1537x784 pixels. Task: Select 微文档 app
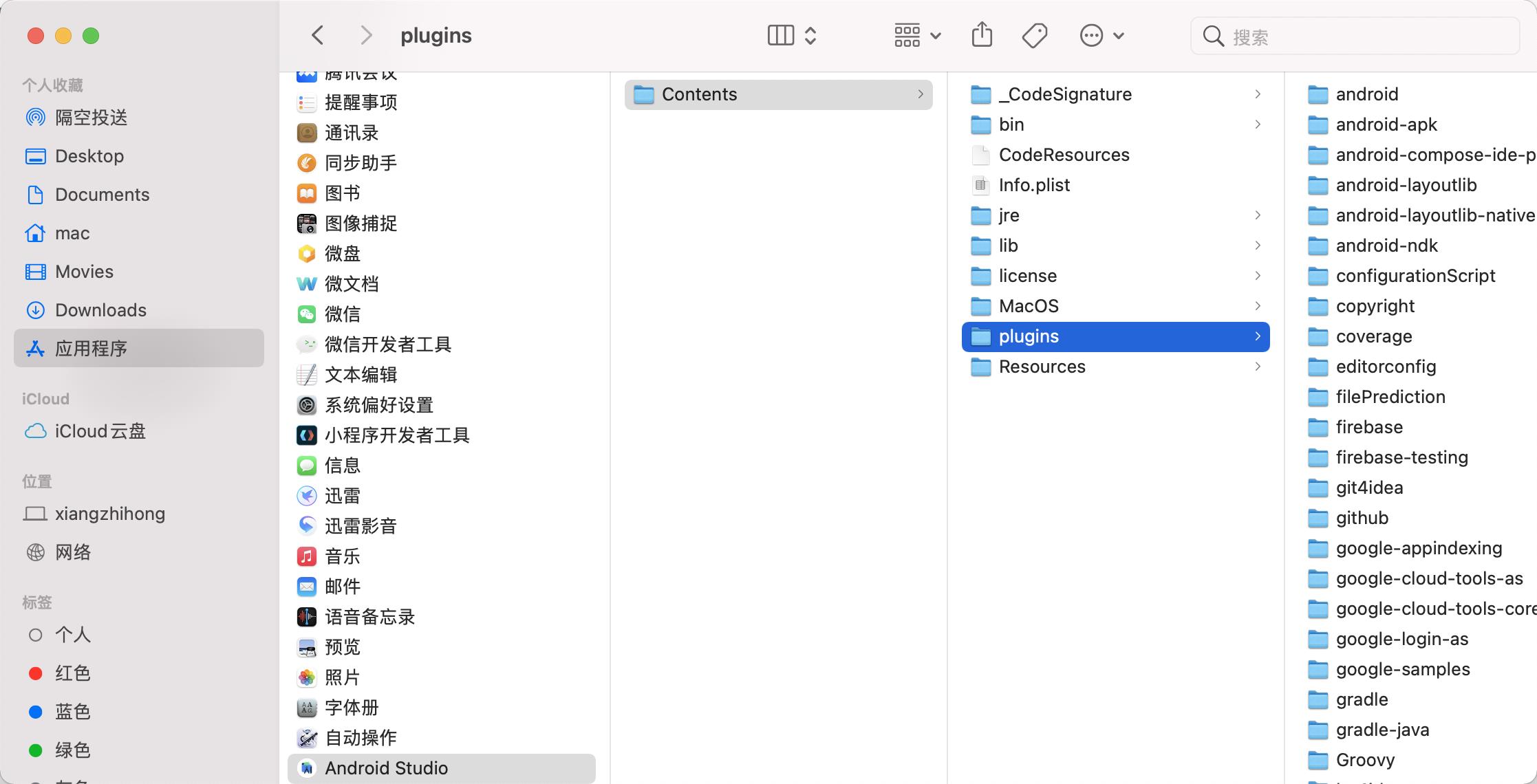click(x=442, y=284)
